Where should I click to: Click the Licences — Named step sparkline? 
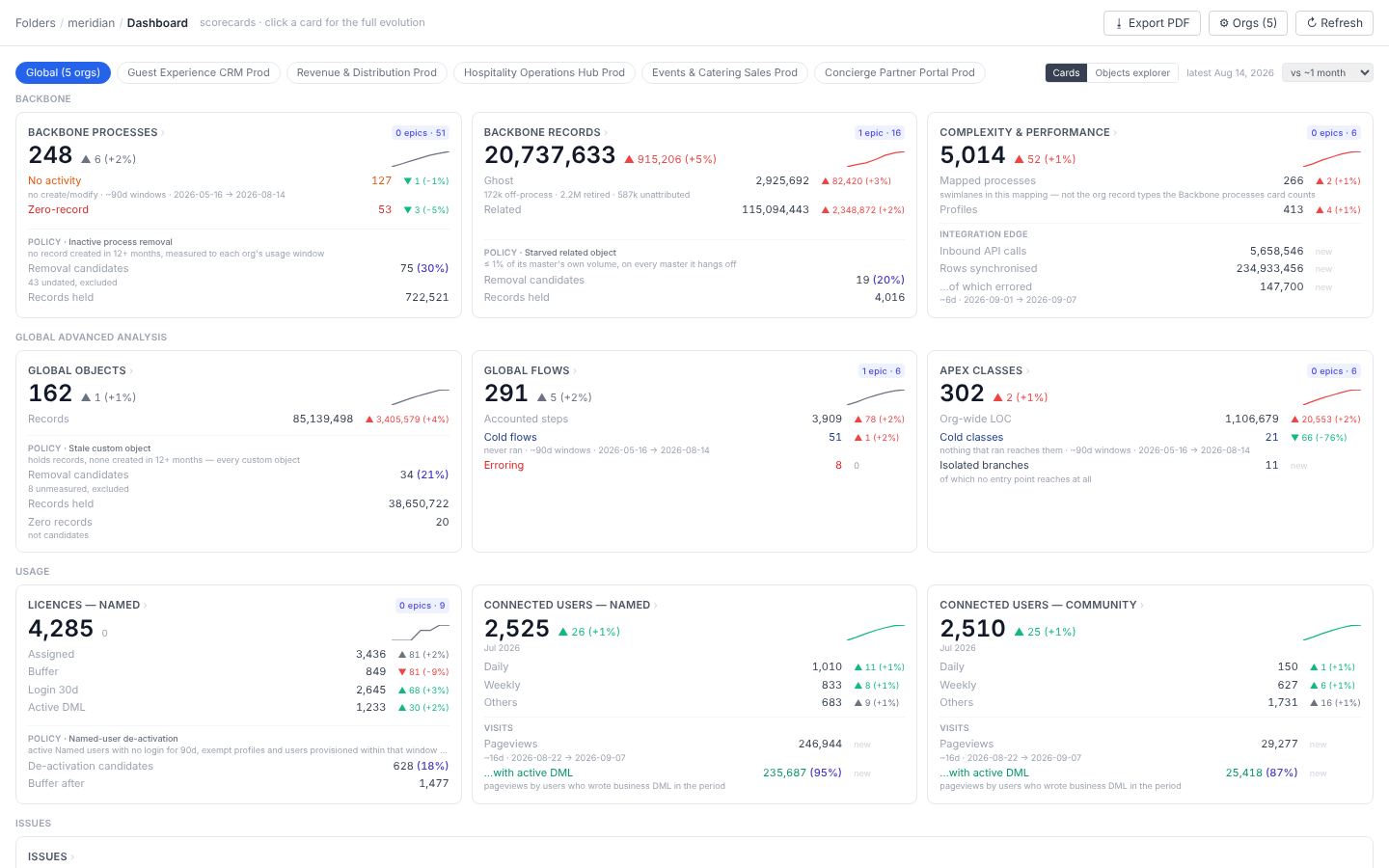[421, 632]
